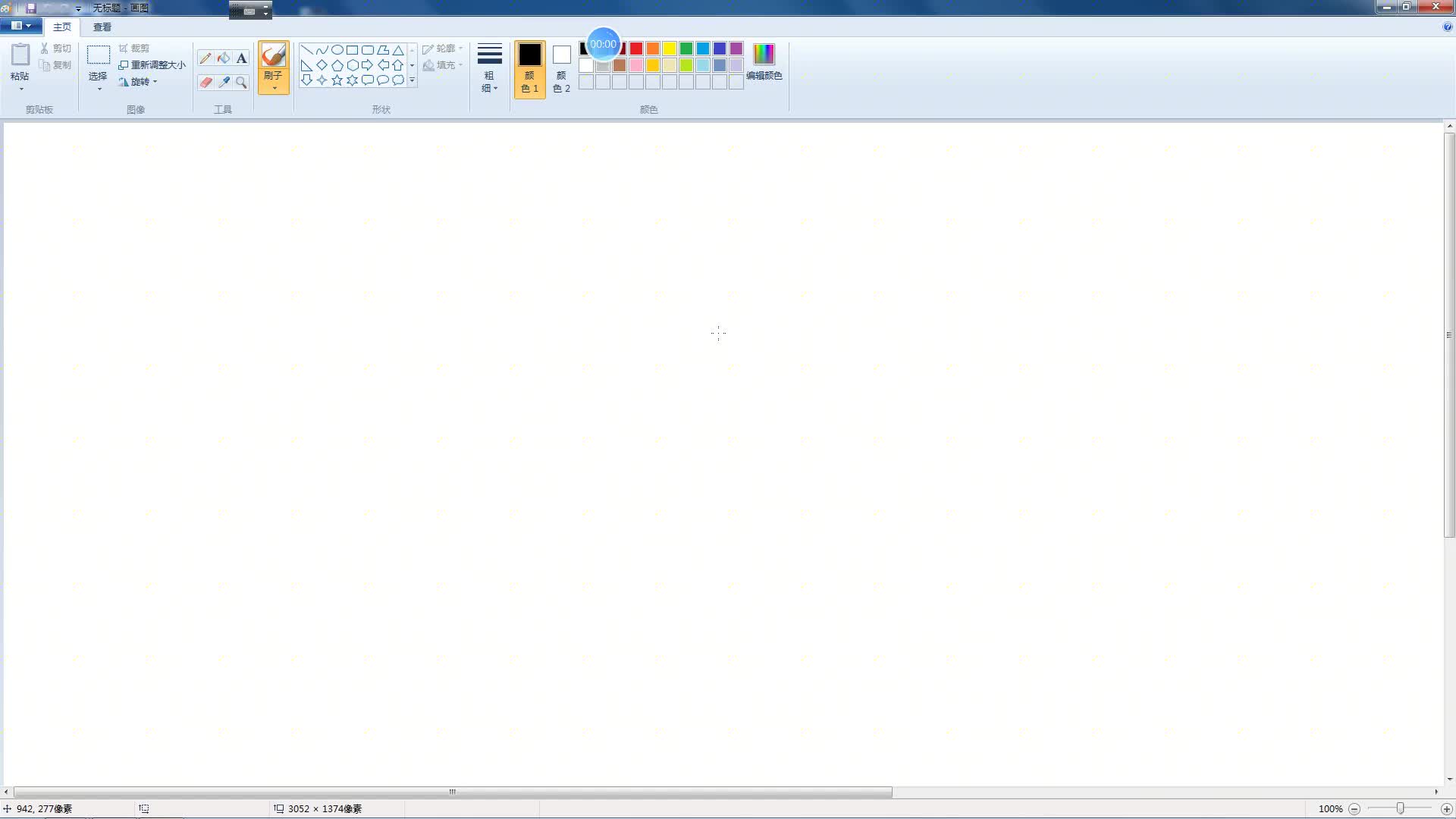Click Resize (重新调整大小) button
The height and width of the screenshot is (819, 1456).
click(x=152, y=65)
